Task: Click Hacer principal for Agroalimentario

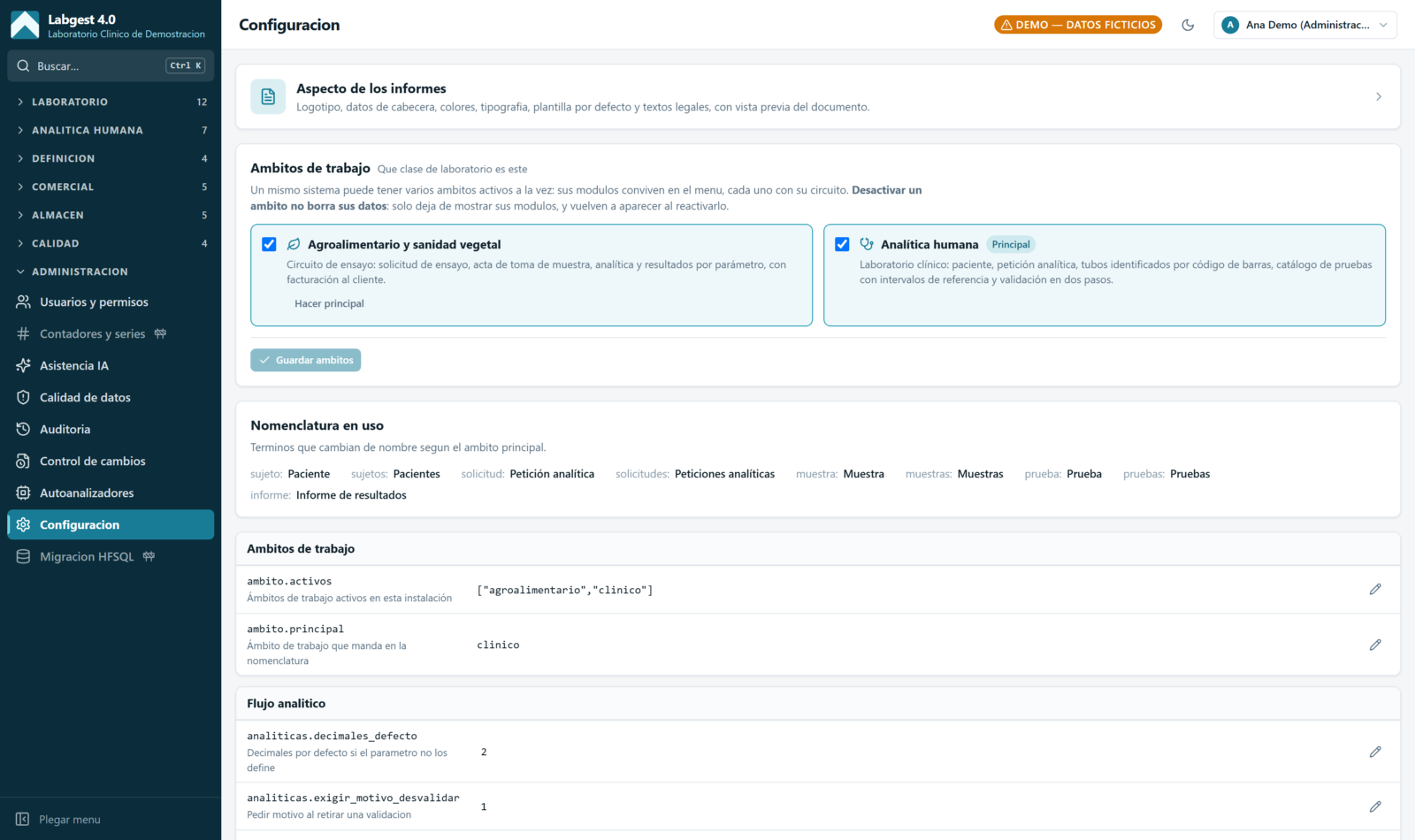Action: pos(329,303)
